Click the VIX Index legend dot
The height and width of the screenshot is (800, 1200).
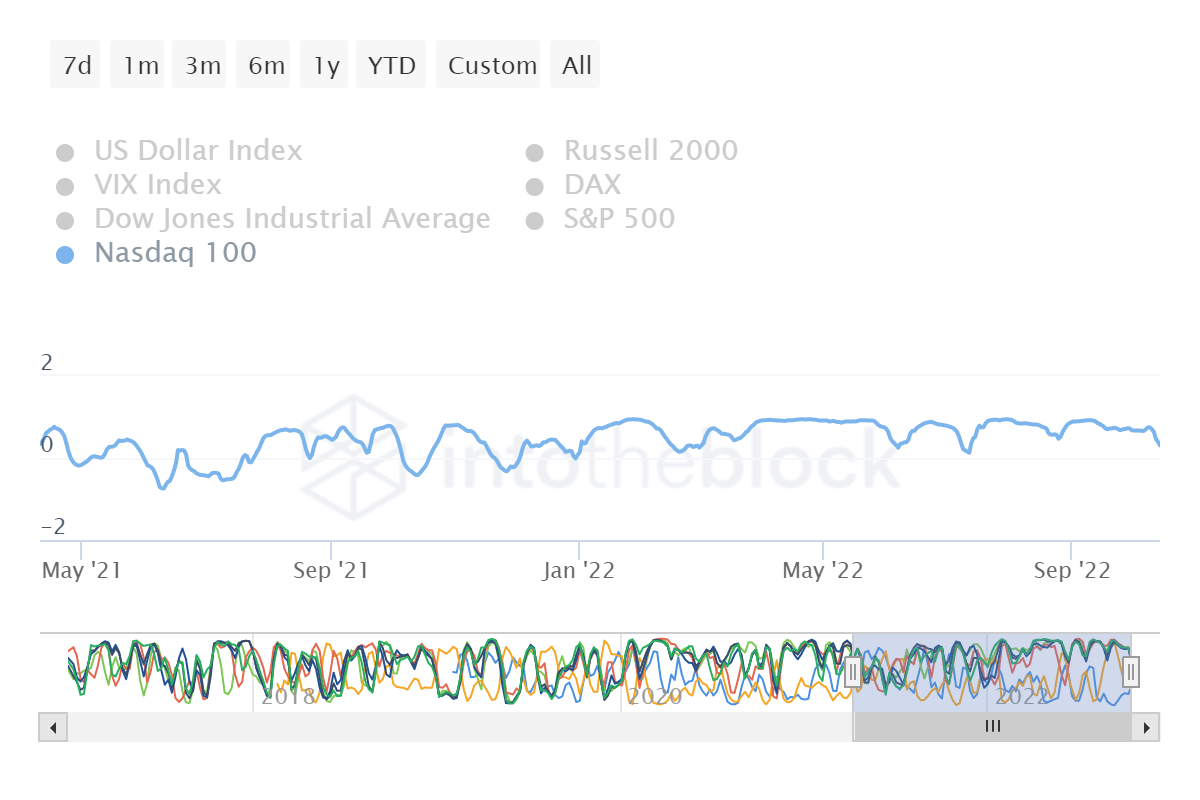(x=65, y=185)
